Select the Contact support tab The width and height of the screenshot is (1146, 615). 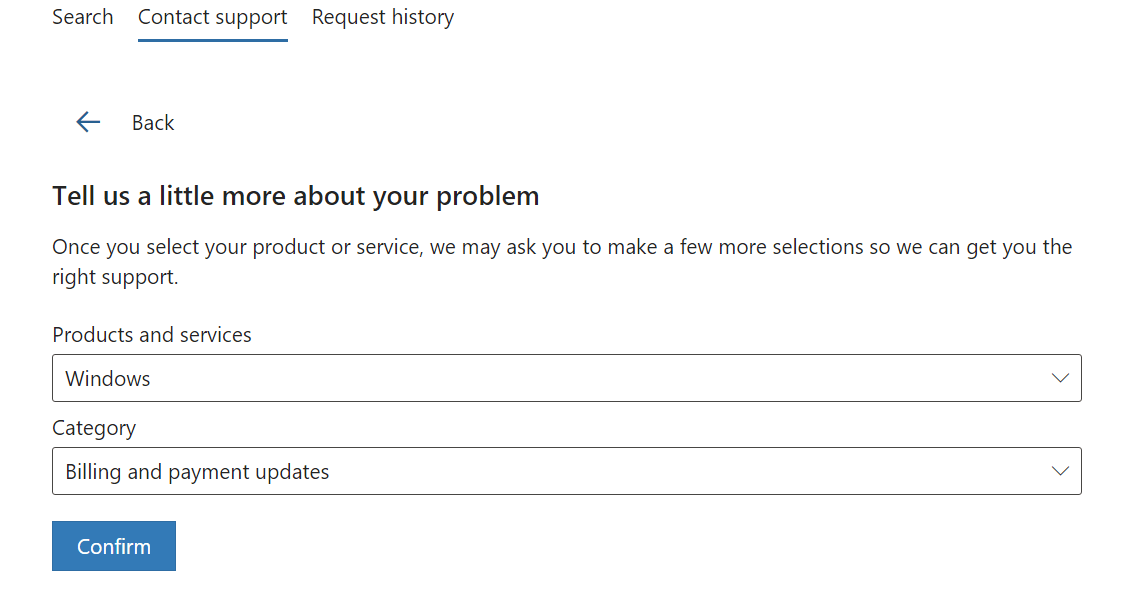coord(212,17)
